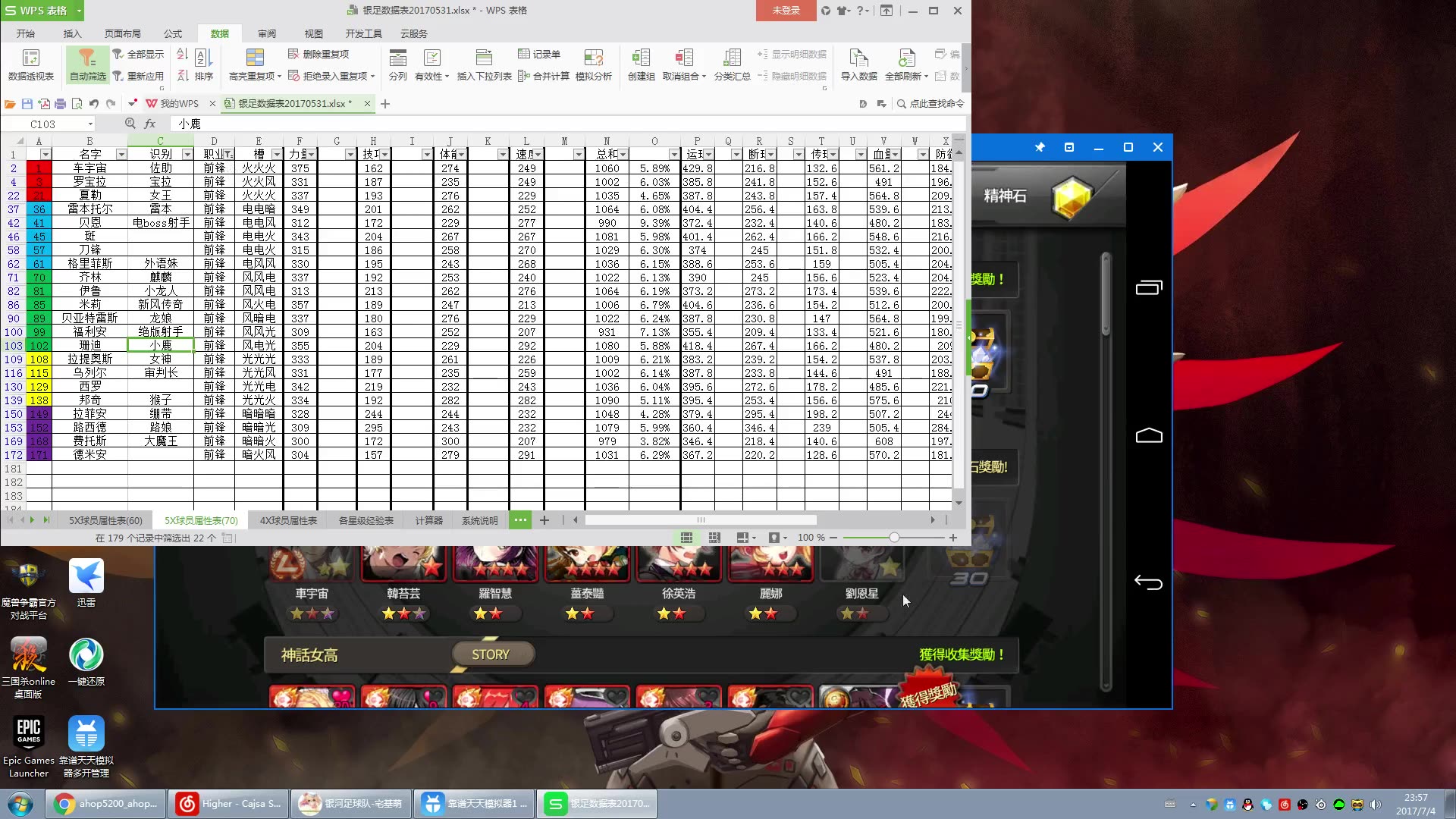Select the 计算器 sheet tab
This screenshot has width=1456, height=819.
click(429, 520)
